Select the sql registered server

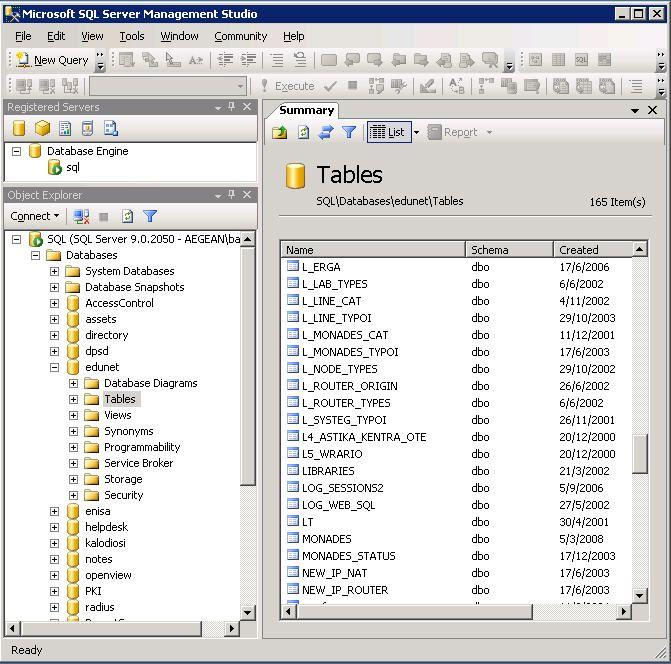click(x=73, y=167)
